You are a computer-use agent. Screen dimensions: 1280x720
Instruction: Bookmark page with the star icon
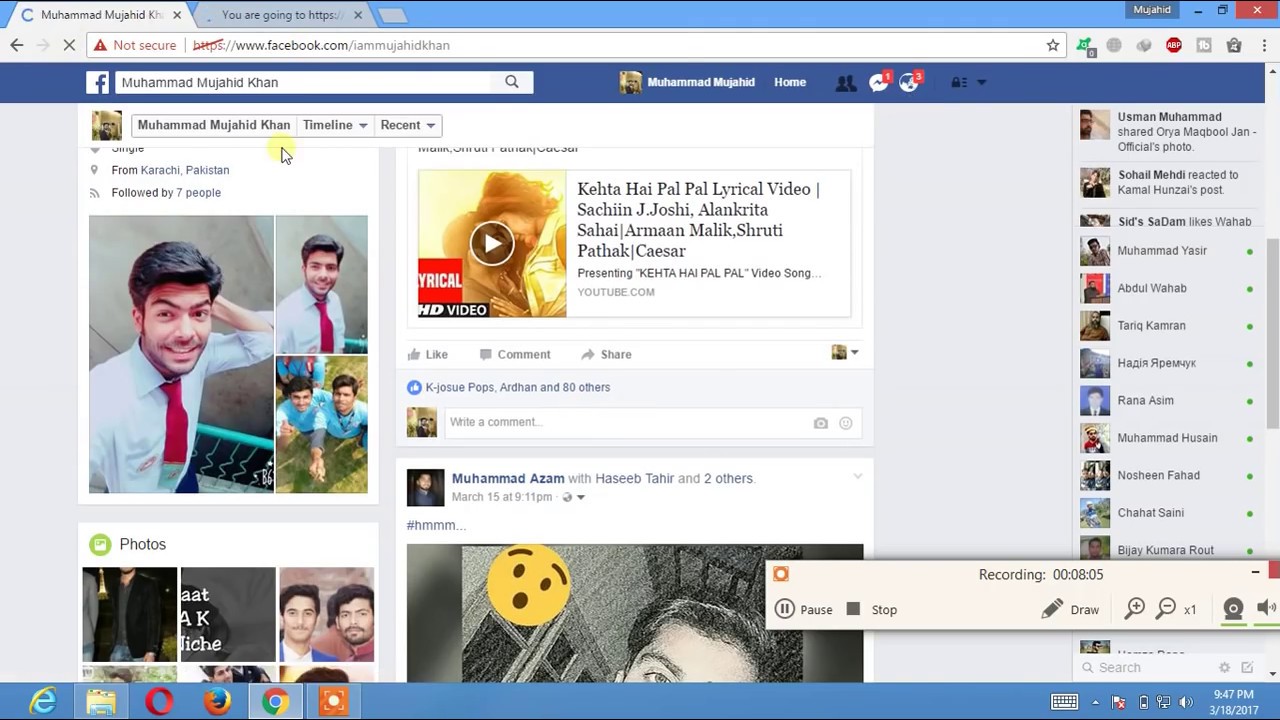click(1053, 45)
